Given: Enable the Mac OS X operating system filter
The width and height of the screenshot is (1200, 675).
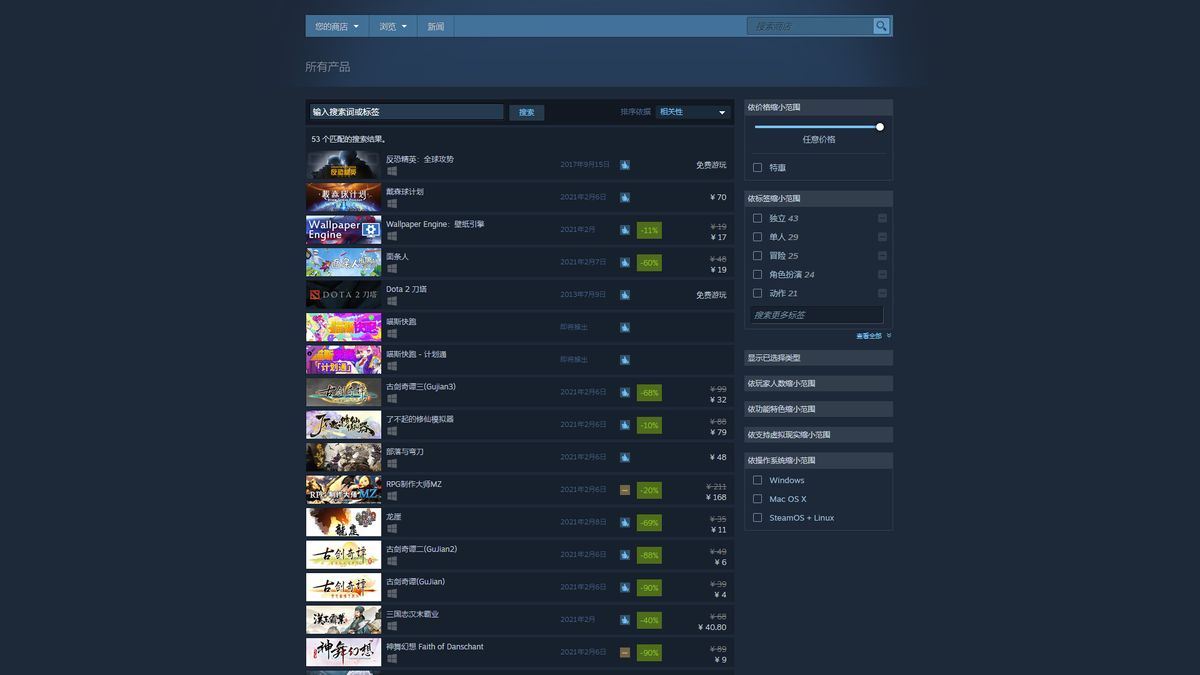Looking at the screenshot, I should (x=757, y=498).
